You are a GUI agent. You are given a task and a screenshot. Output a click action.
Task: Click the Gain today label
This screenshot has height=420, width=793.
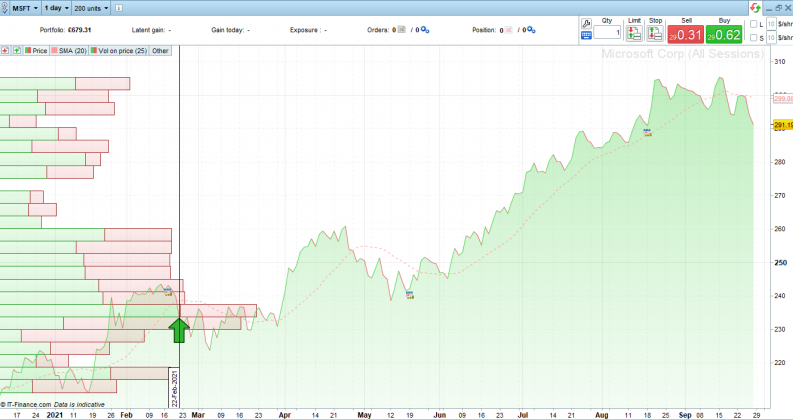coord(228,30)
